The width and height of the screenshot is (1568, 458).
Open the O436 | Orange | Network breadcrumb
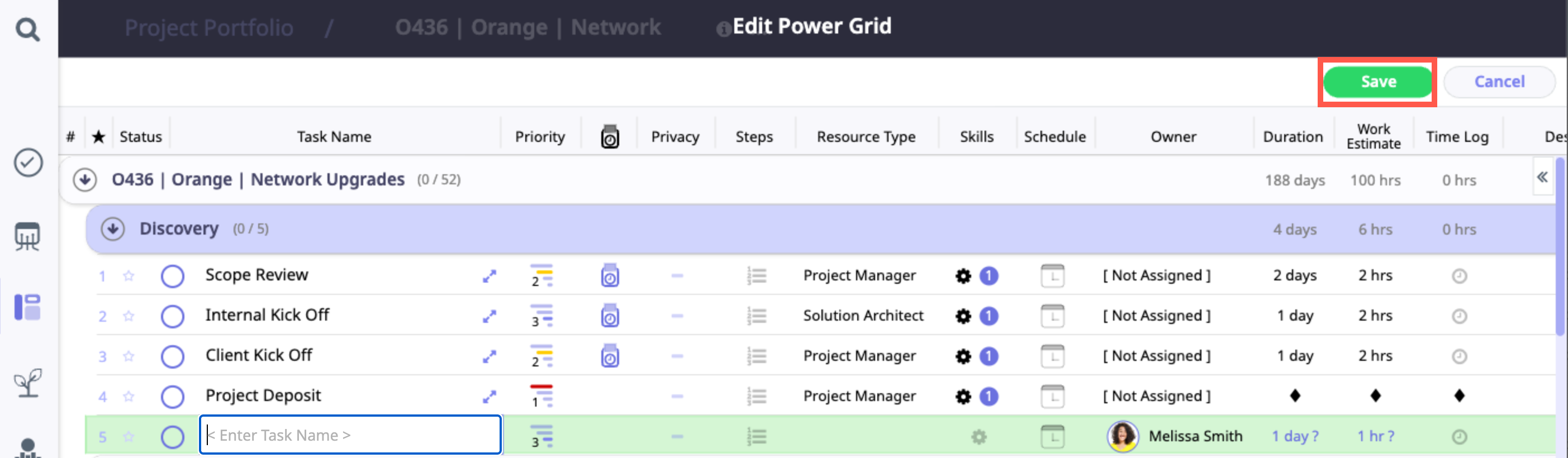coord(528,28)
